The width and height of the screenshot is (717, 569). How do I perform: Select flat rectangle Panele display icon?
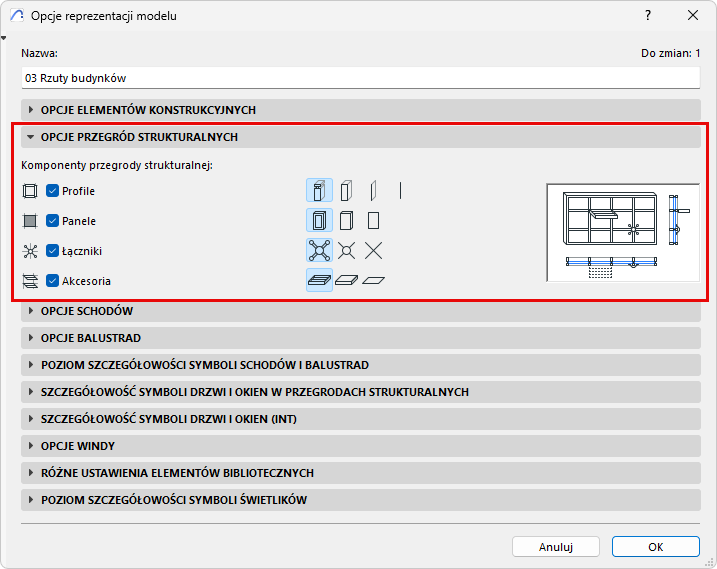pyautogui.click(x=373, y=220)
